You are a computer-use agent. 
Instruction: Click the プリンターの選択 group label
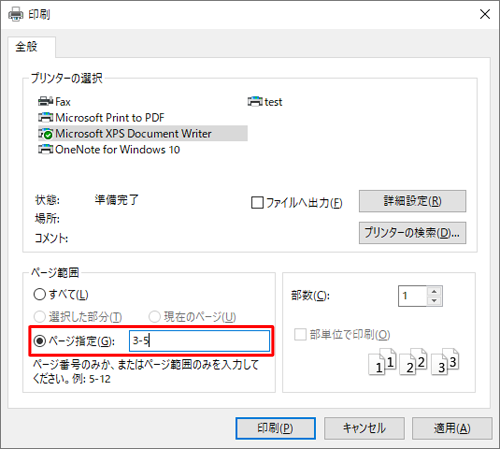tap(67, 78)
